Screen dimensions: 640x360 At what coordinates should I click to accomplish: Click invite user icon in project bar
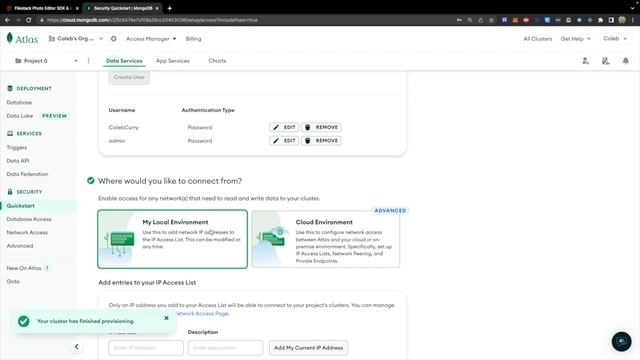pos(585,61)
